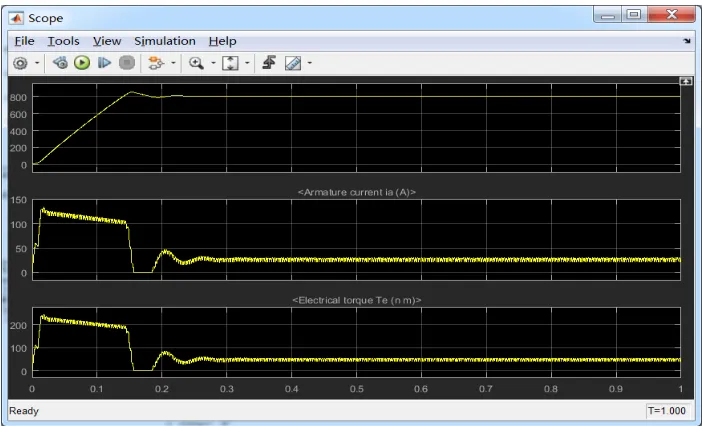Image resolution: width=702 pixels, height=426 pixels.
Task: Click the Triggers toolbar icon
Action: click(x=269, y=63)
